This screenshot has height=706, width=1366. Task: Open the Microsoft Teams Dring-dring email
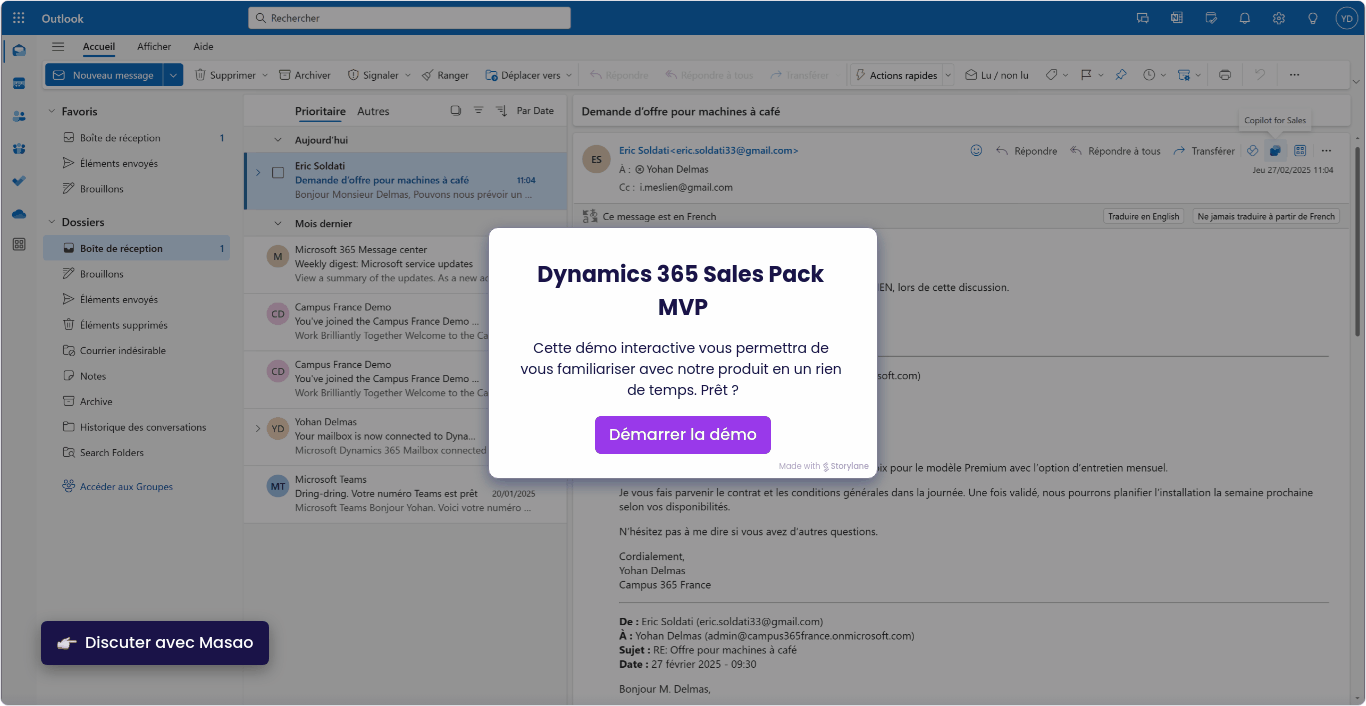[x=405, y=494]
